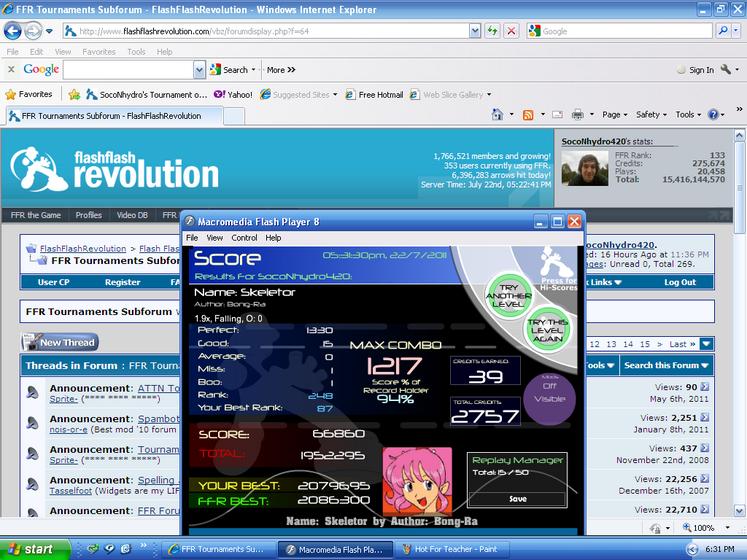
Task: Click the pink-haired anime character image
Action: click(417, 481)
